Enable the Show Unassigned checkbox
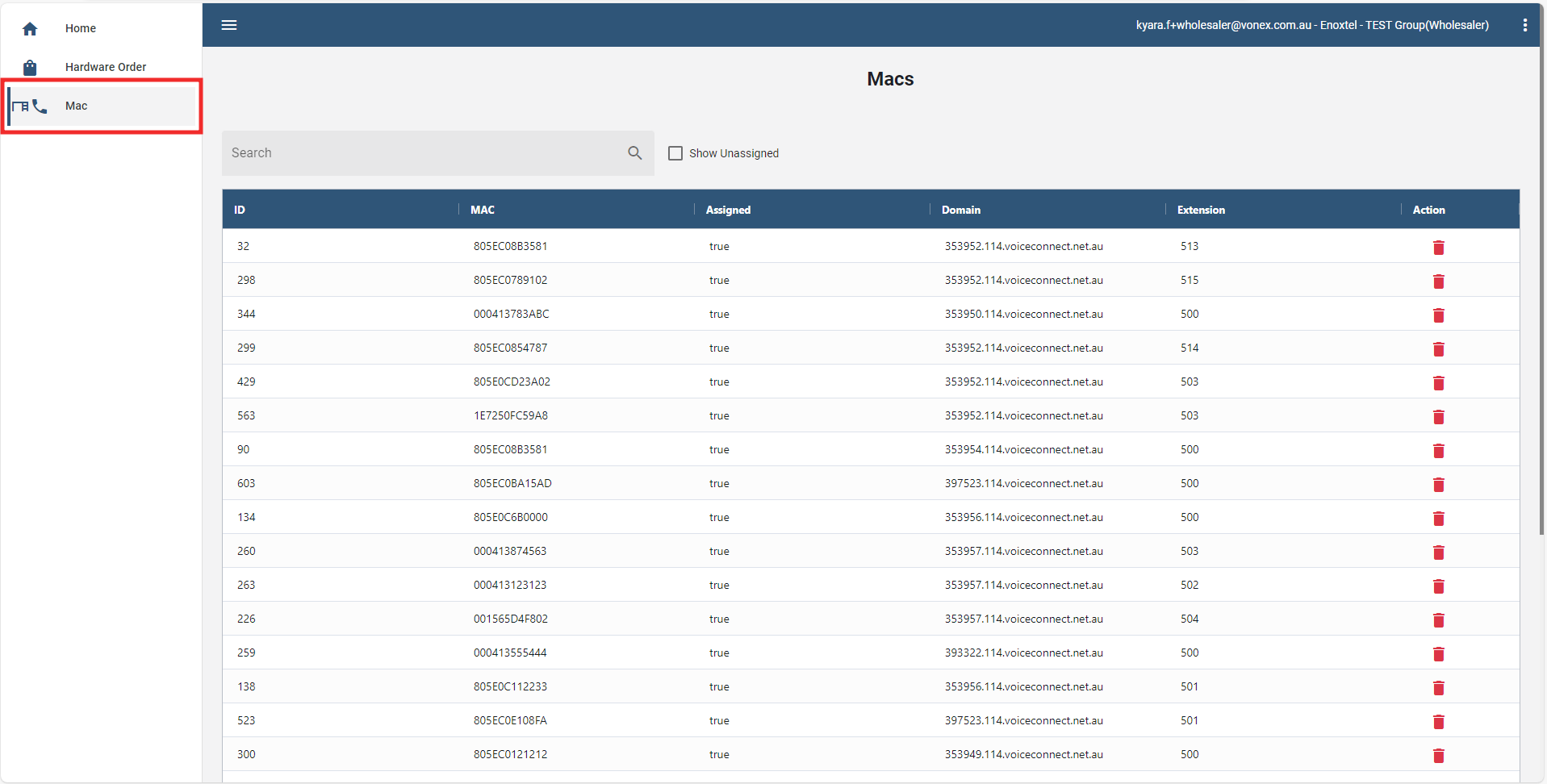Viewport: 1547px width, 784px height. [675, 153]
